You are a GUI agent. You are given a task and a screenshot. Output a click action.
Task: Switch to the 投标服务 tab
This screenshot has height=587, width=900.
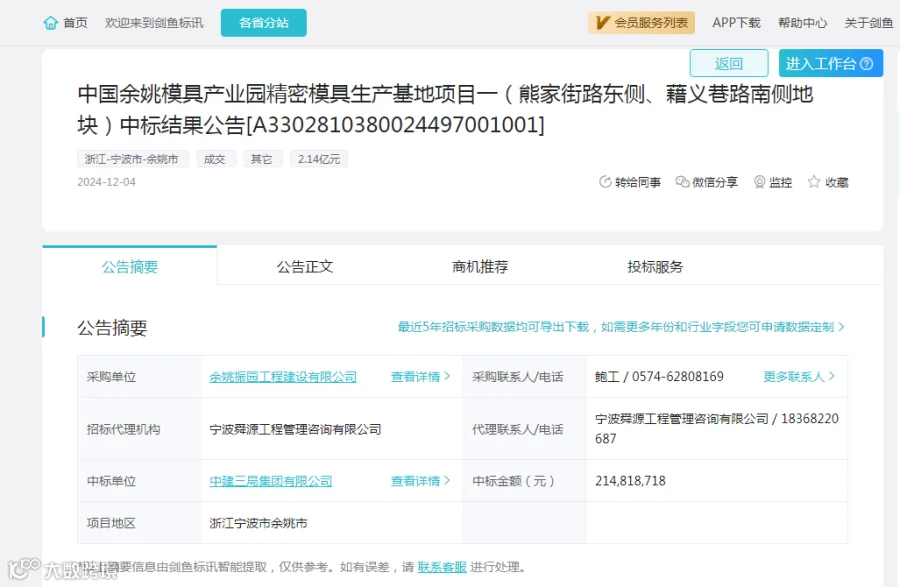(655, 266)
